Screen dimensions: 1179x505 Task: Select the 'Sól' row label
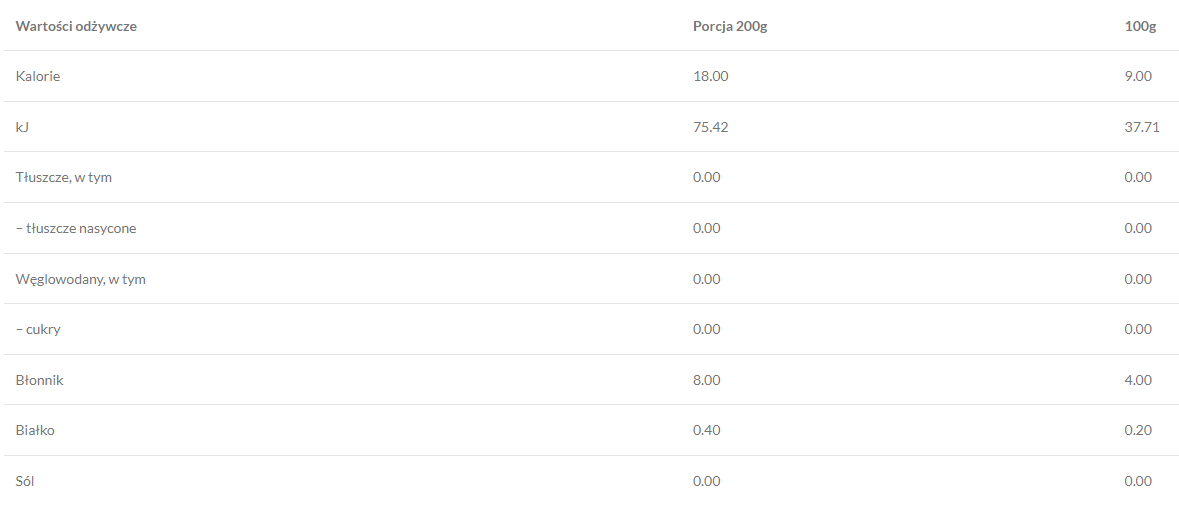pyautogui.click(x=26, y=481)
